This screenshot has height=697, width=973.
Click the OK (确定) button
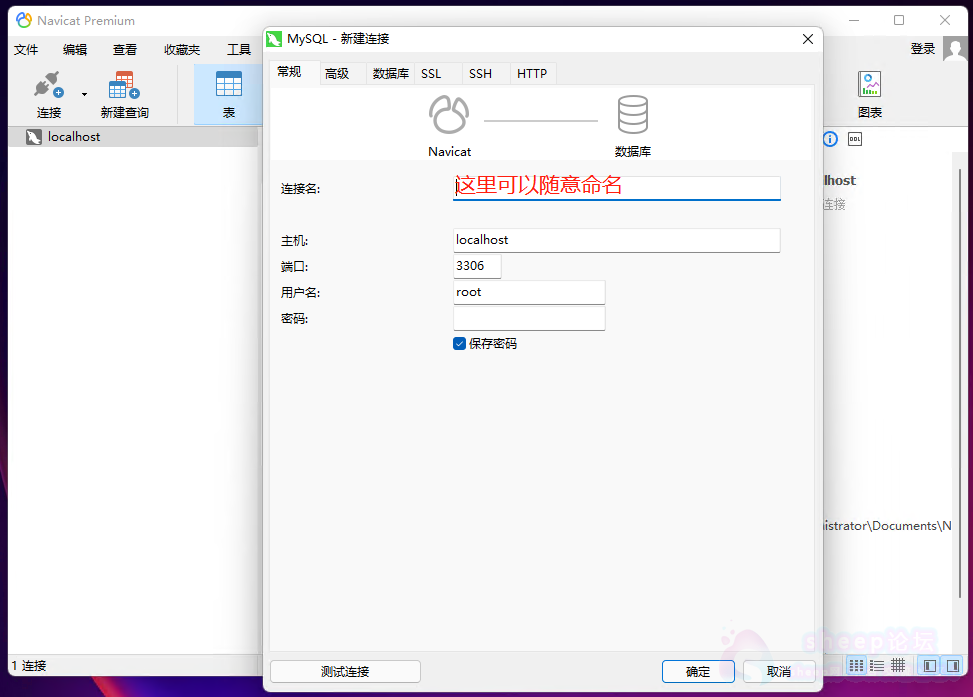[x=698, y=672]
